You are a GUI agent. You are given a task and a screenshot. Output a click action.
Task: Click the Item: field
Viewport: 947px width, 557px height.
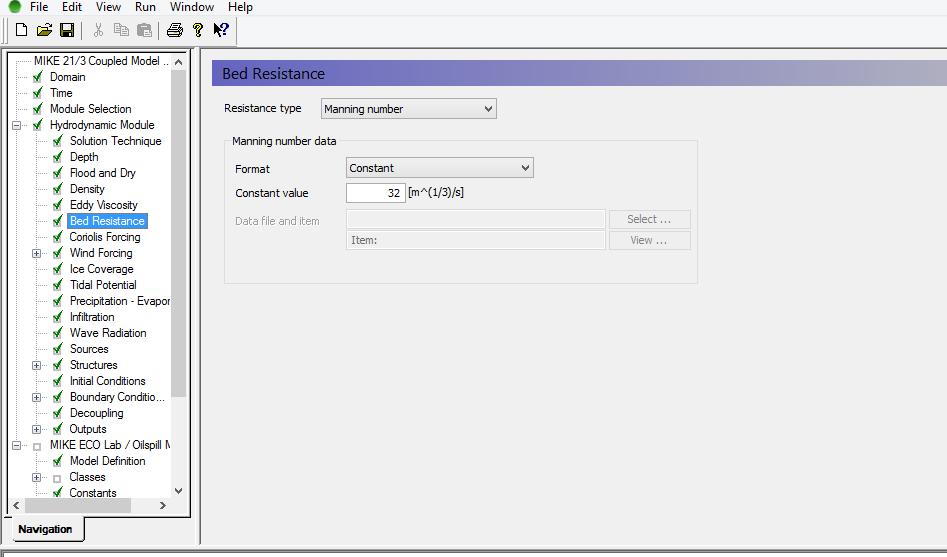click(x=475, y=240)
